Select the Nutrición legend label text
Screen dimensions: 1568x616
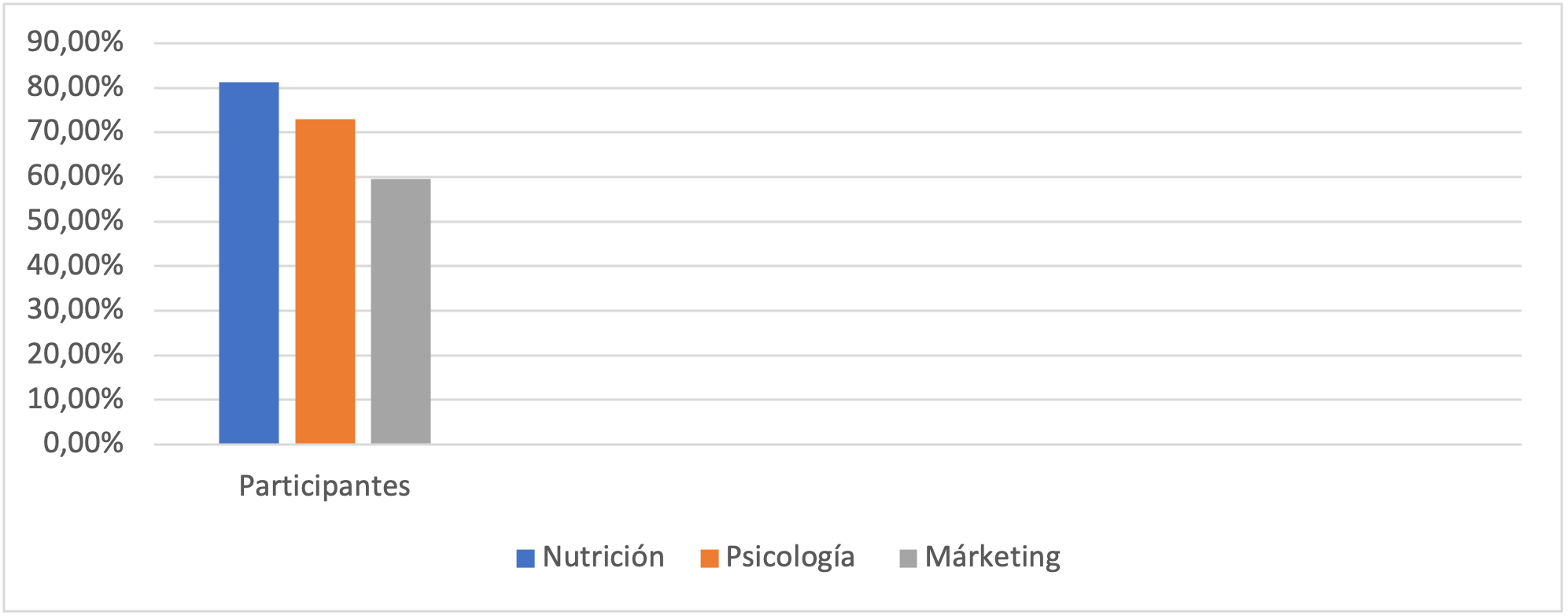[x=603, y=557]
